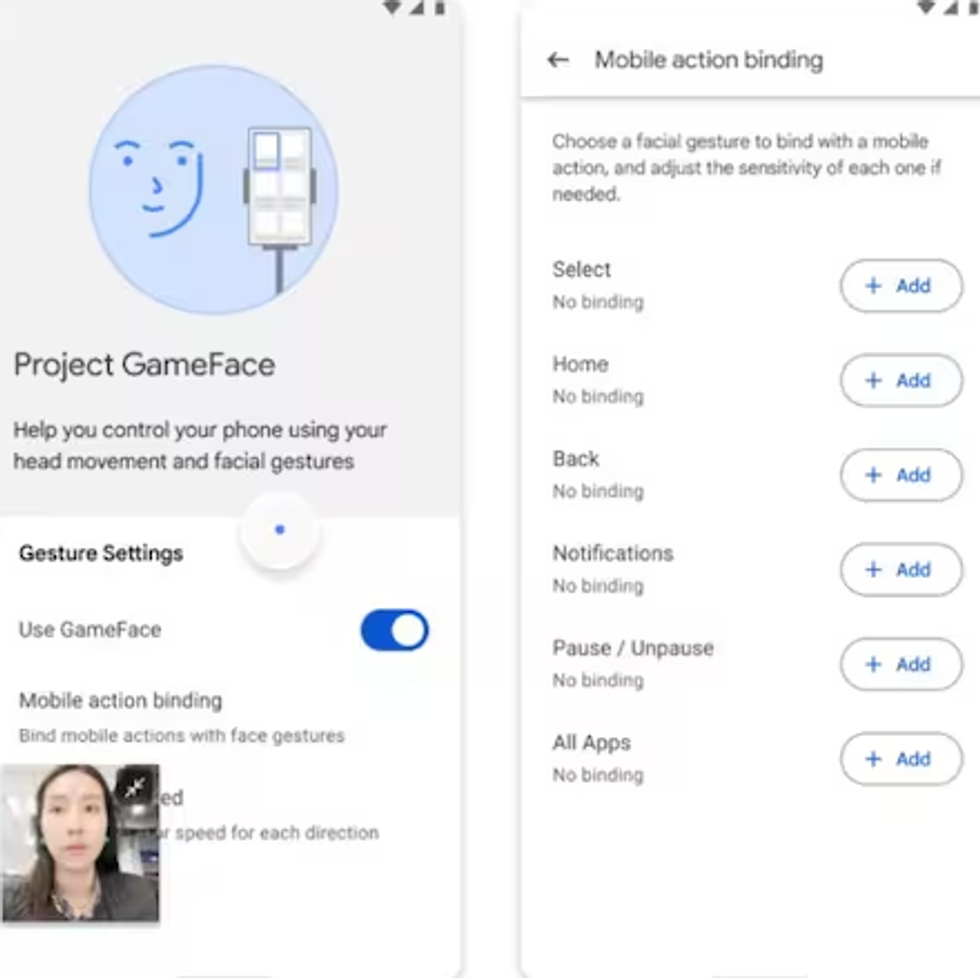Add a binding for Pause / Unpause

pyautogui.click(x=901, y=664)
